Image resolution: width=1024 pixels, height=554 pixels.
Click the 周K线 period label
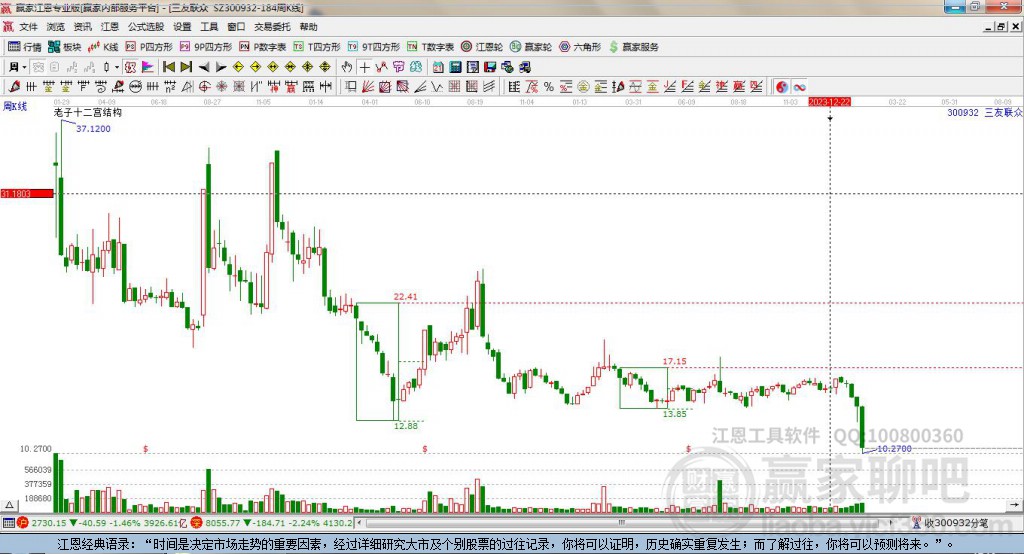[15, 106]
